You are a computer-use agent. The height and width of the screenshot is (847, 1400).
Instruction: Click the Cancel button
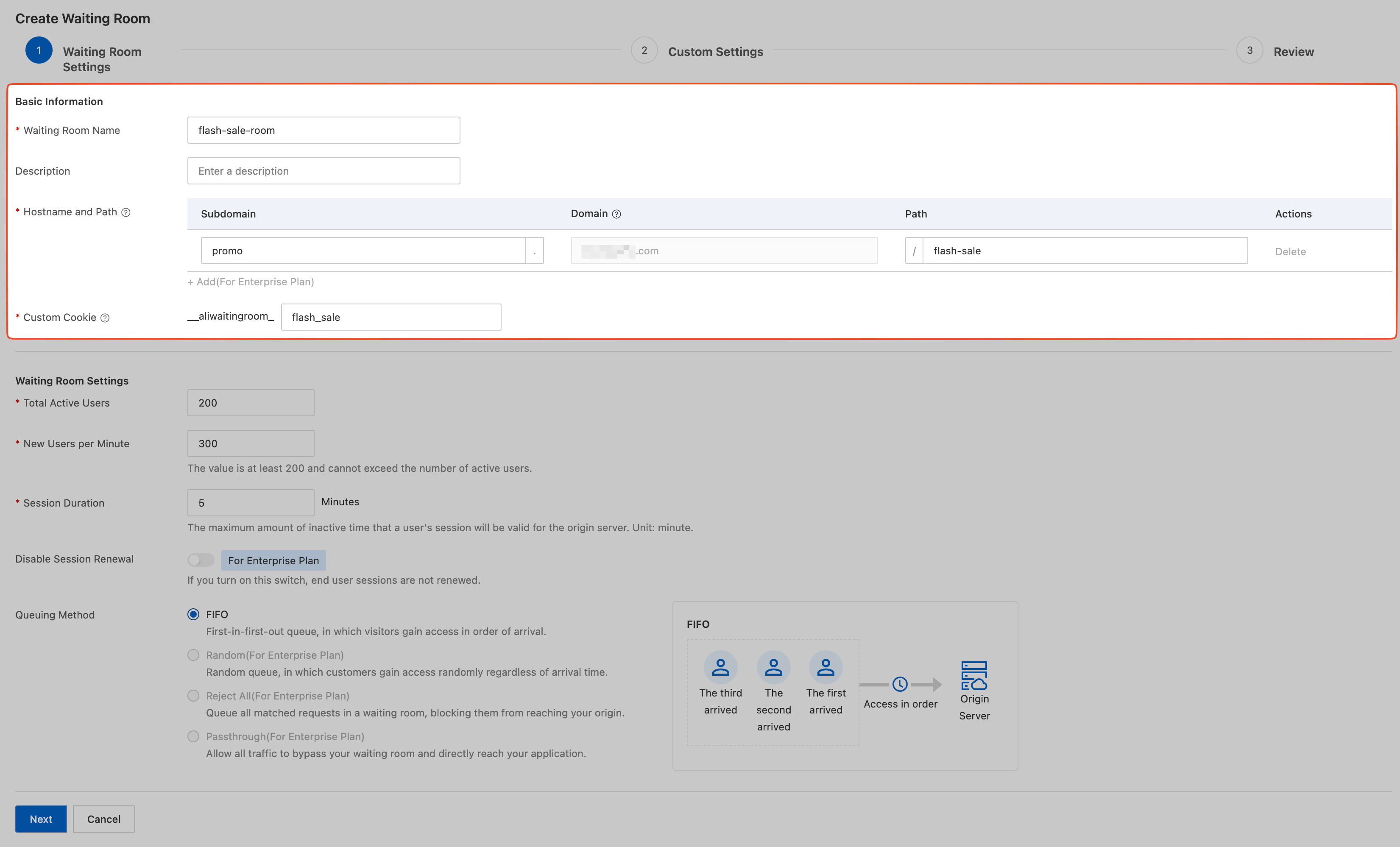[104, 819]
